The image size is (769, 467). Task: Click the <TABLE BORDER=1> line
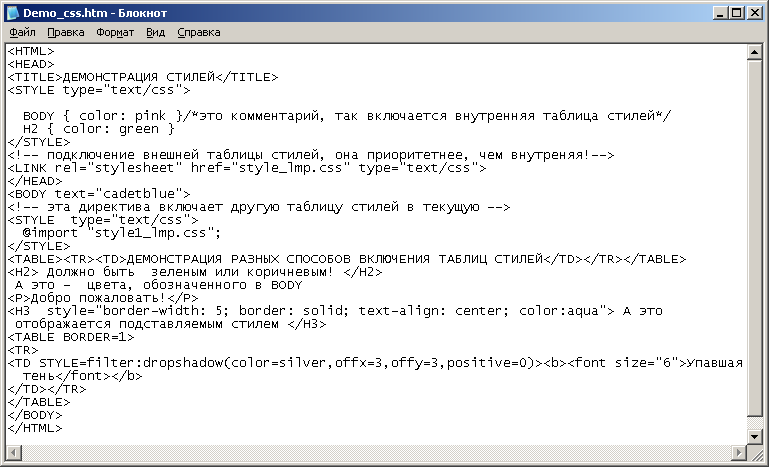71,337
